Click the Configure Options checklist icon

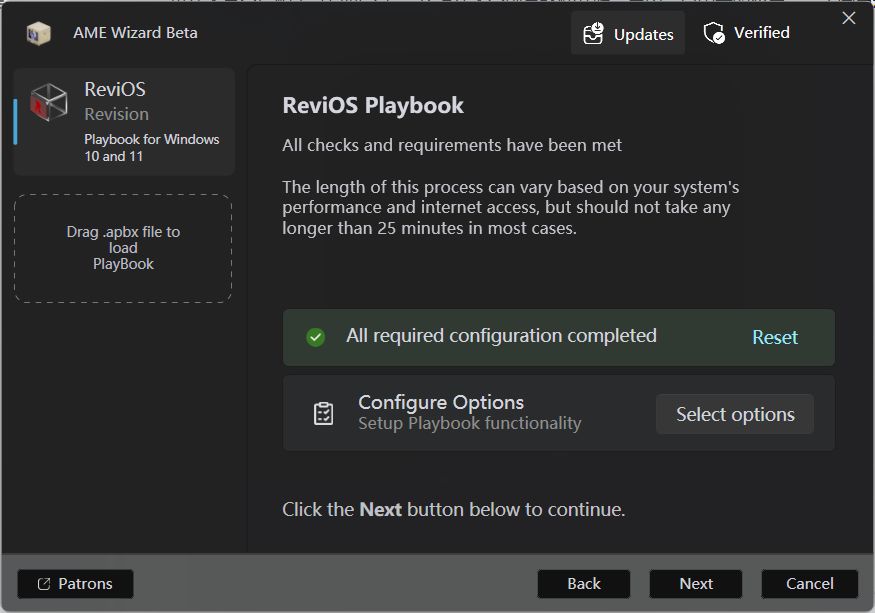(x=324, y=414)
